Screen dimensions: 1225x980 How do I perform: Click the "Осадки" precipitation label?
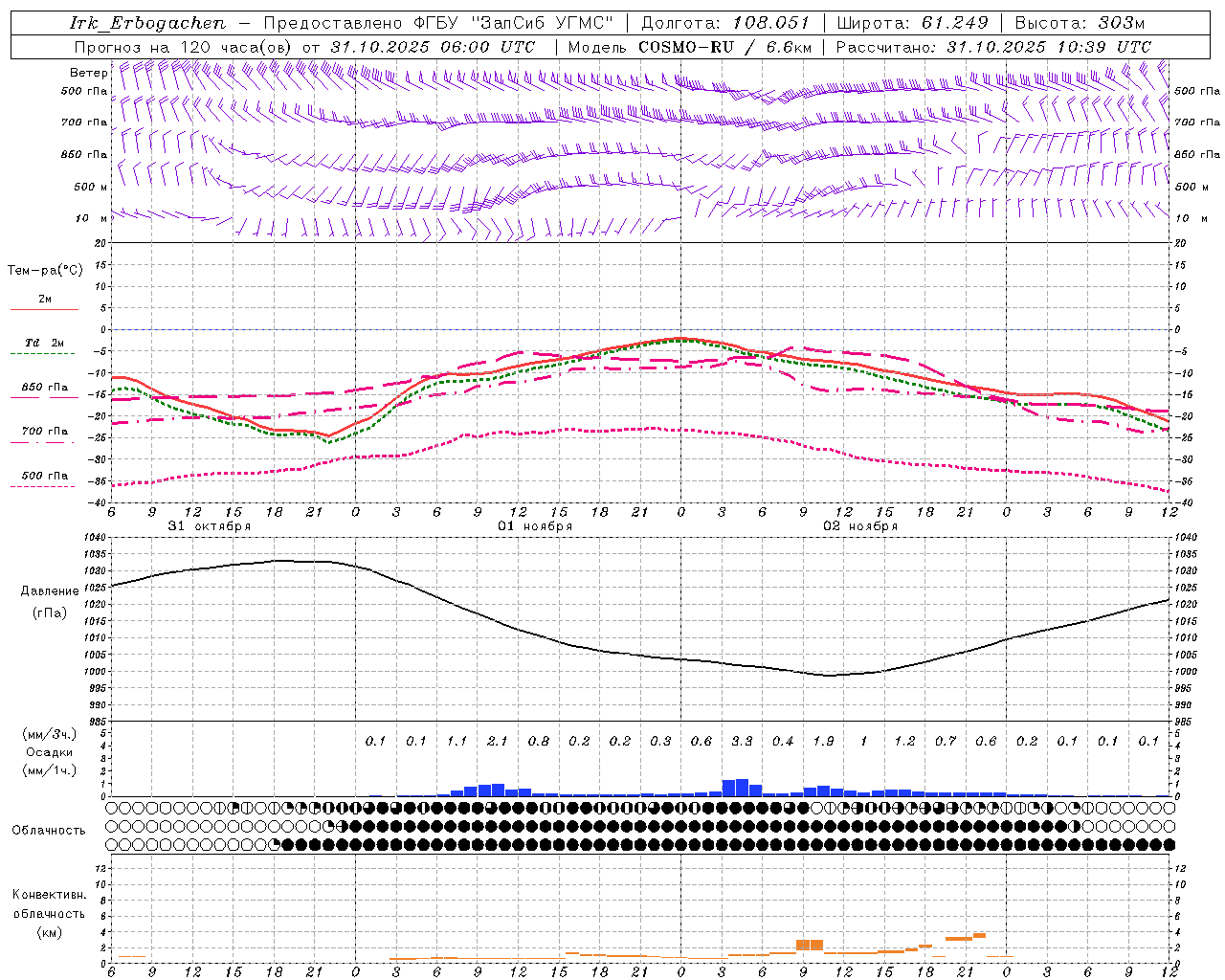50,752
